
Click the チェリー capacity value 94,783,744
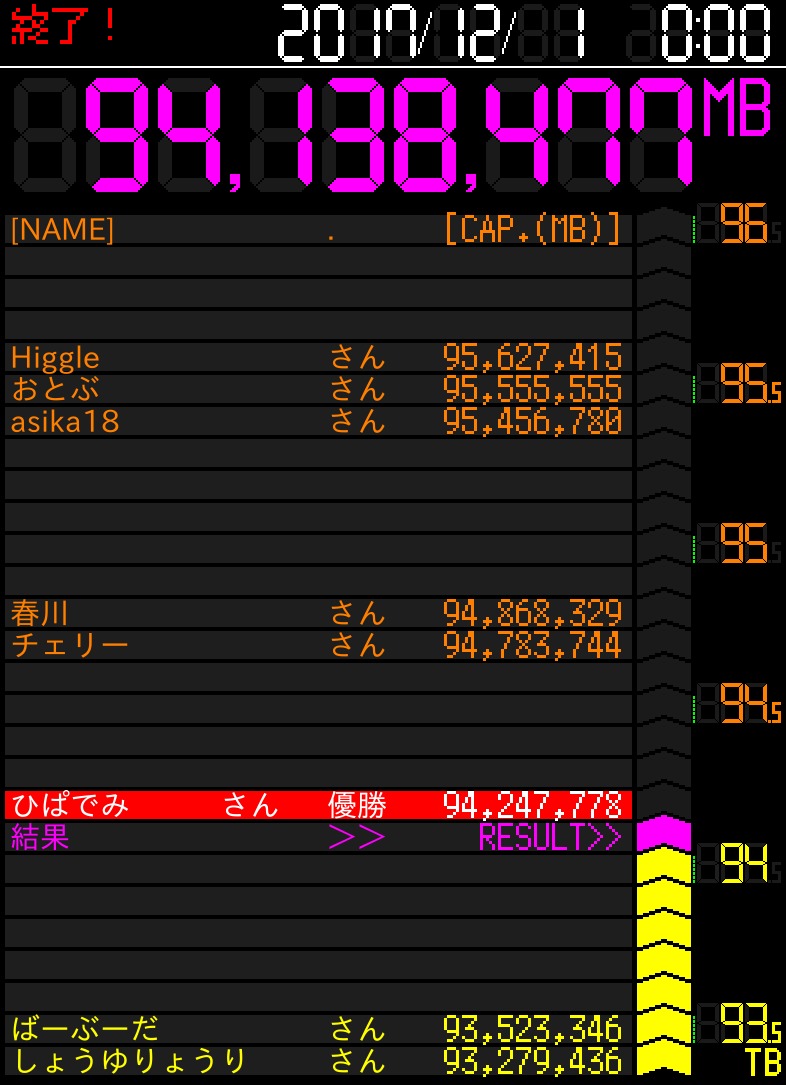click(x=532, y=645)
